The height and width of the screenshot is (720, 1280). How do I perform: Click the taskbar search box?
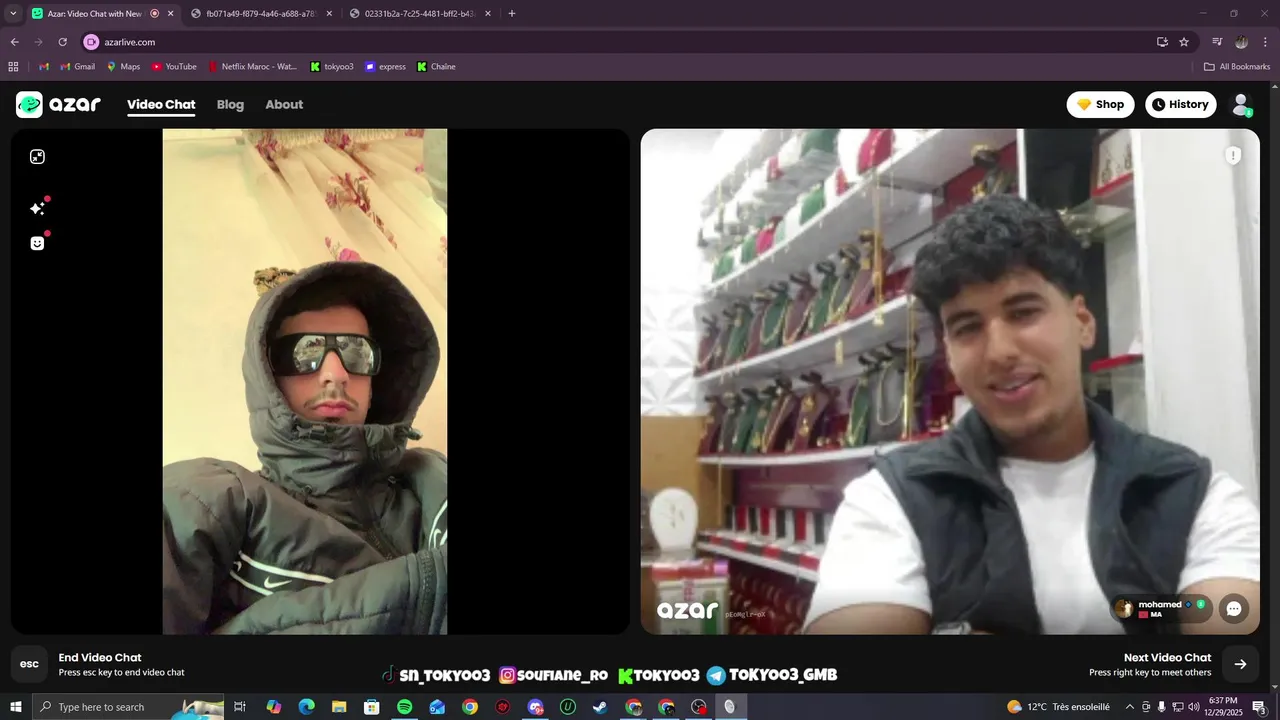click(x=128, y=707)
